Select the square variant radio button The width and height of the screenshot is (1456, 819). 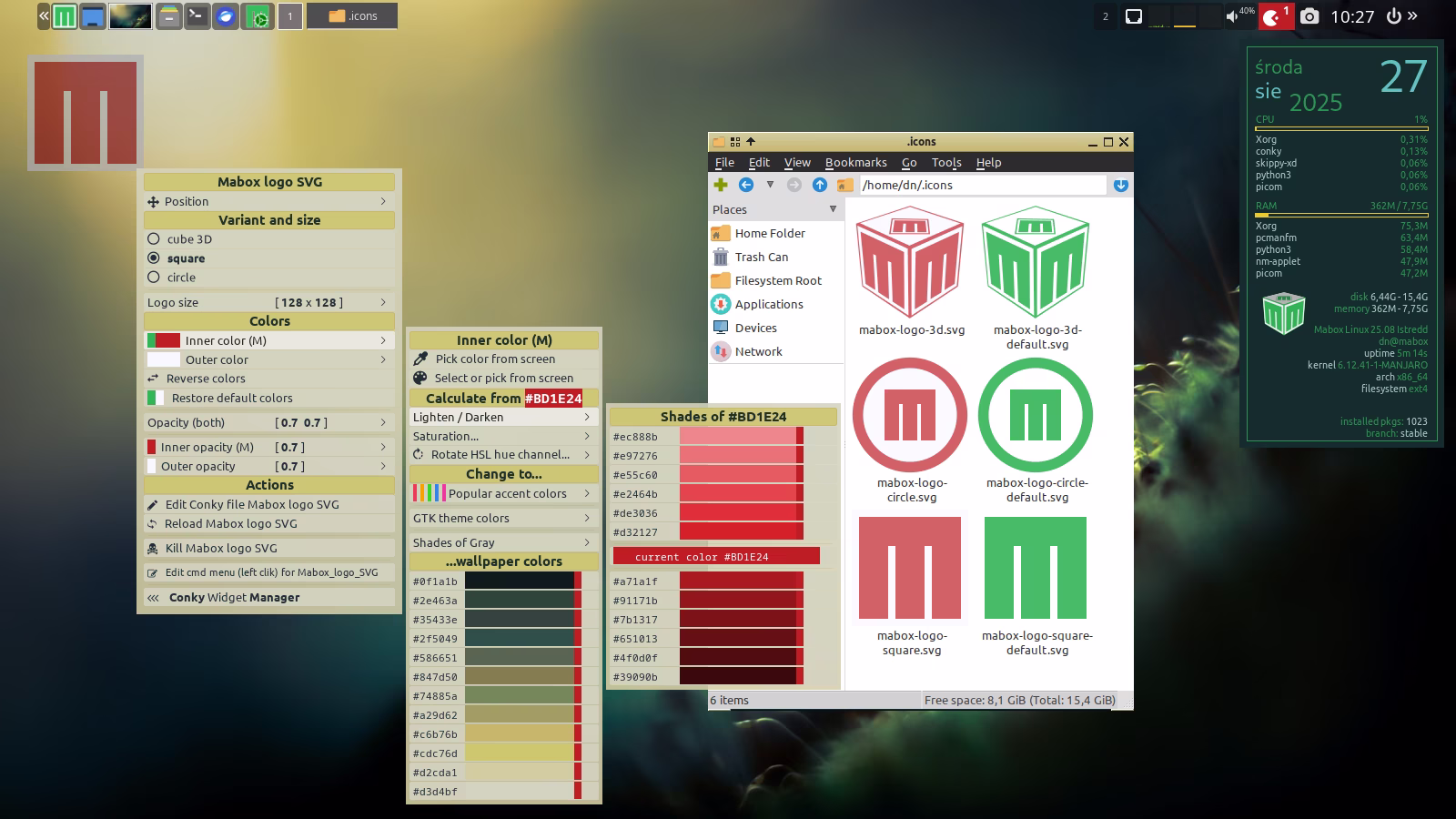coord(154,258)
